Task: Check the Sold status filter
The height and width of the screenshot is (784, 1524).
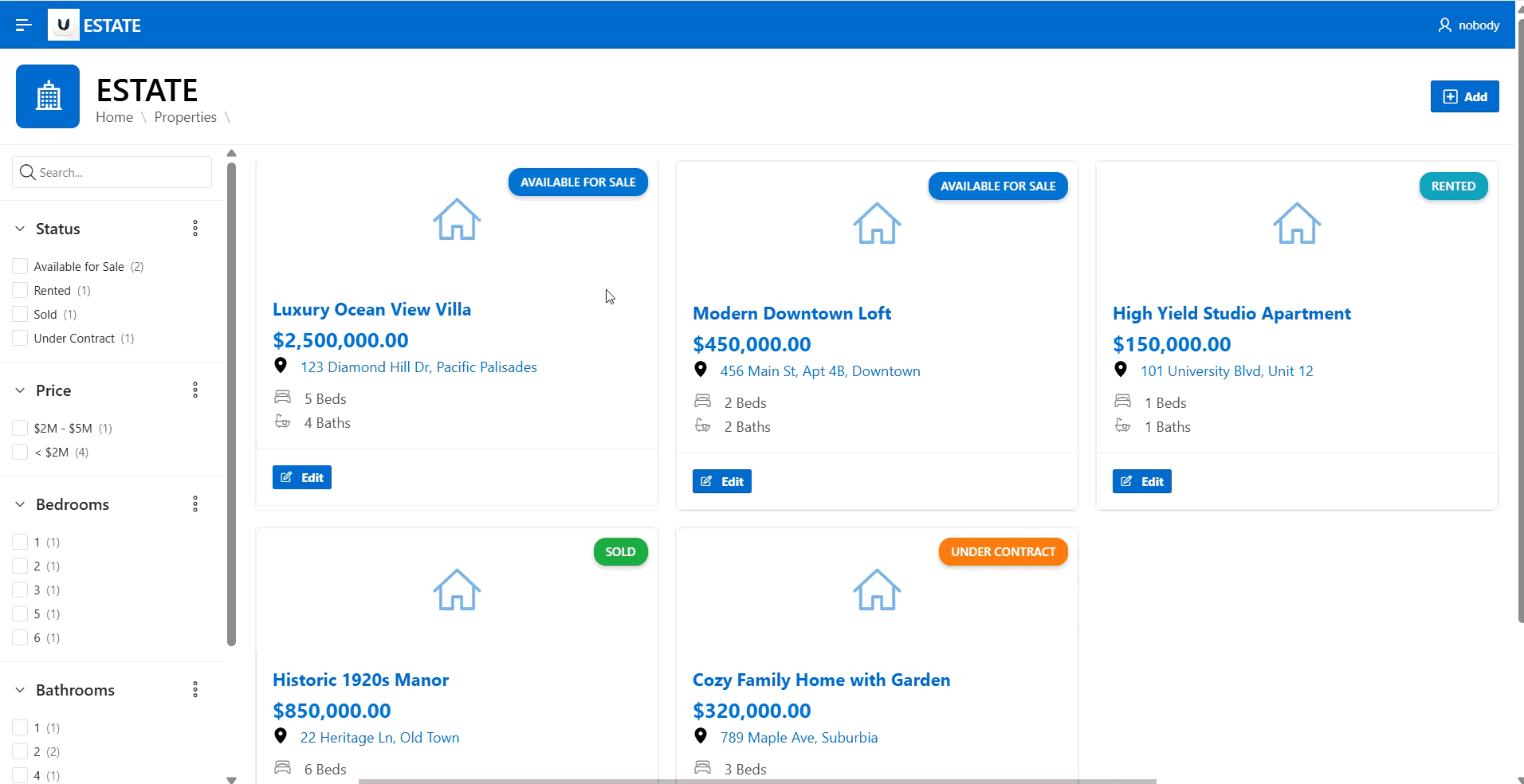Action: [x=20, y=314]
